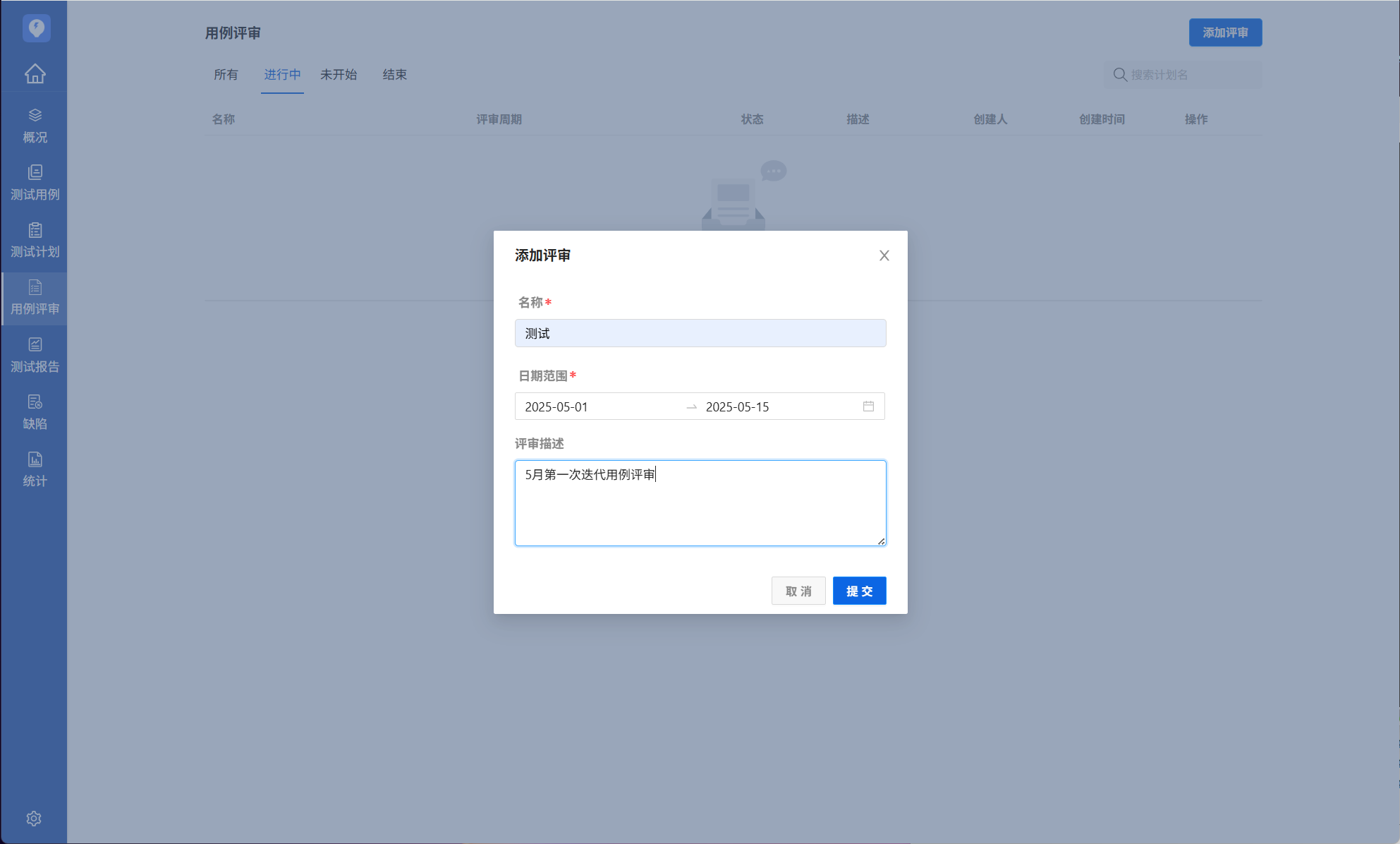Click the 名称 name input field
1400x844 pixels.
[700, 333]
